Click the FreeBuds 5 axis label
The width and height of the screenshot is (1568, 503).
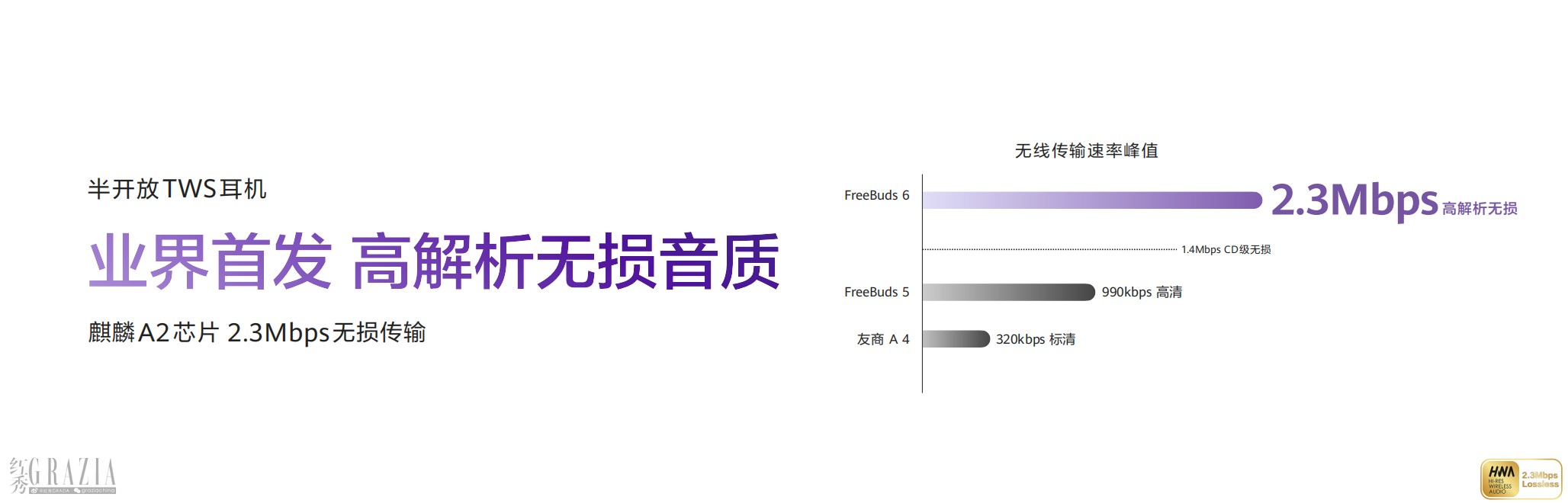(x=876, y=292)
